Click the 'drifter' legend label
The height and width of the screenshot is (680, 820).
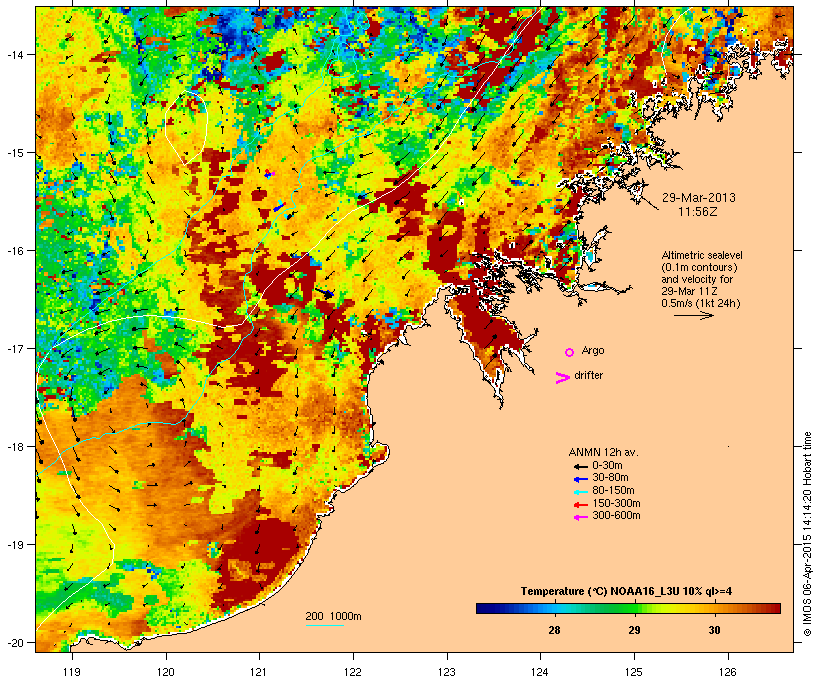coord(588,375)
